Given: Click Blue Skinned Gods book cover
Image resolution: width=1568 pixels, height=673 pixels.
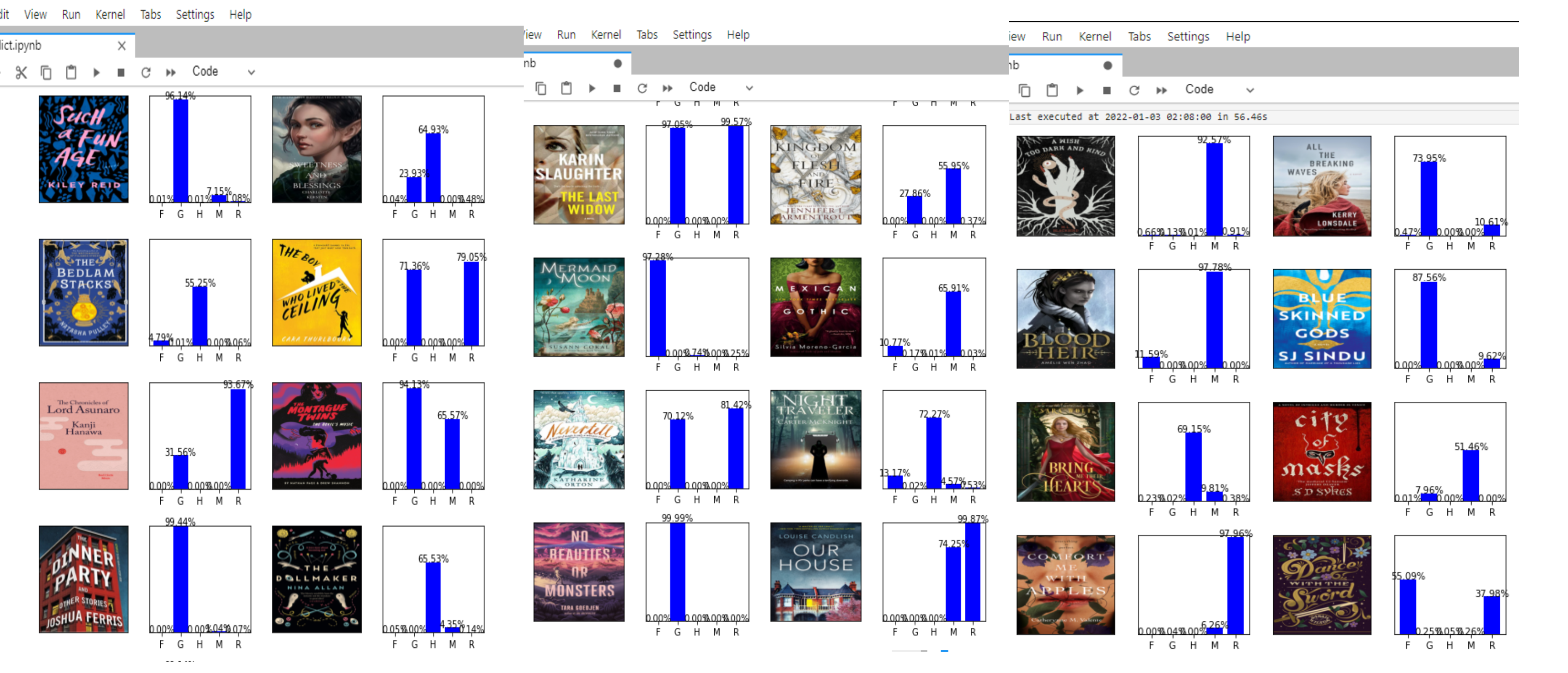Looking at the screenshot, I should [x=1322, y=319].
